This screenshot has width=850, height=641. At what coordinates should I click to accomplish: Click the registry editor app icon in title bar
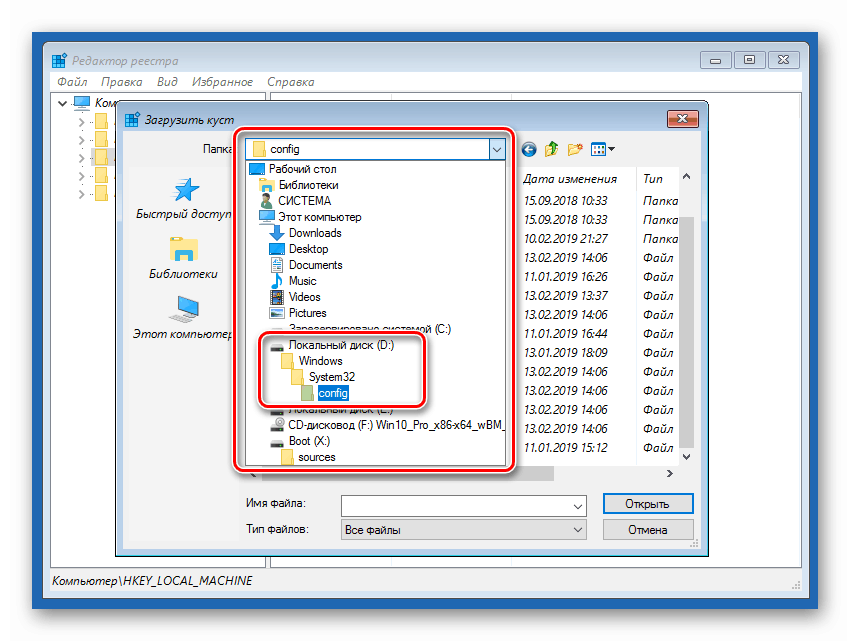(x=59, y=60)
